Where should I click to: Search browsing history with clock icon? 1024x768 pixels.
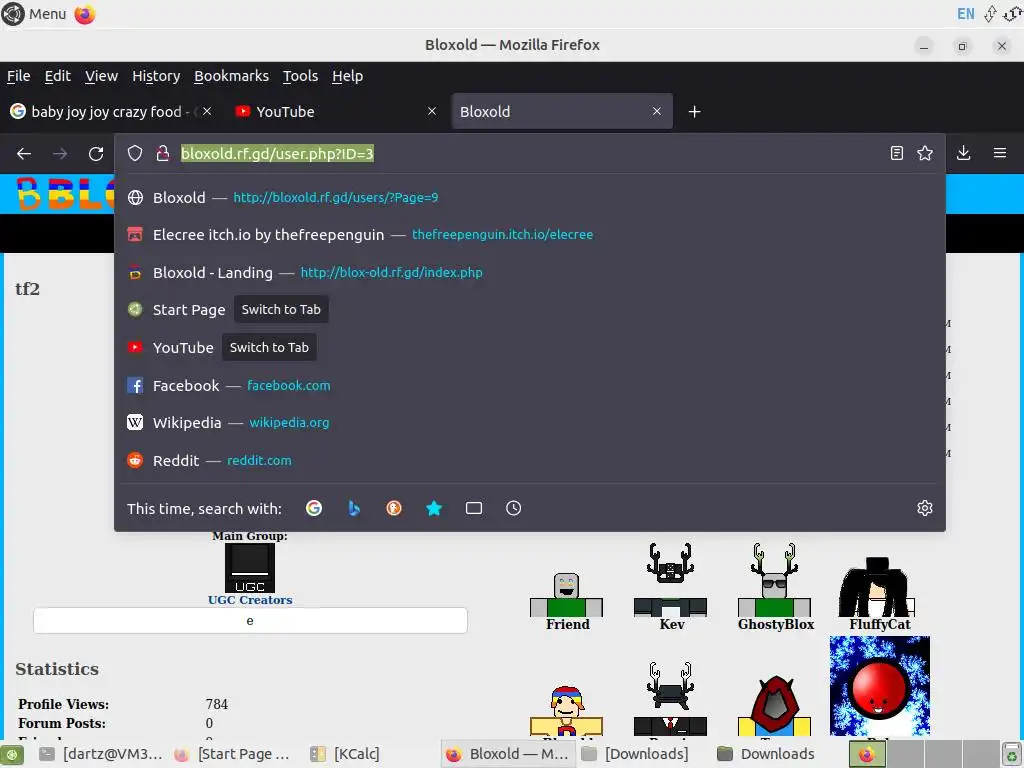(513, 508)
